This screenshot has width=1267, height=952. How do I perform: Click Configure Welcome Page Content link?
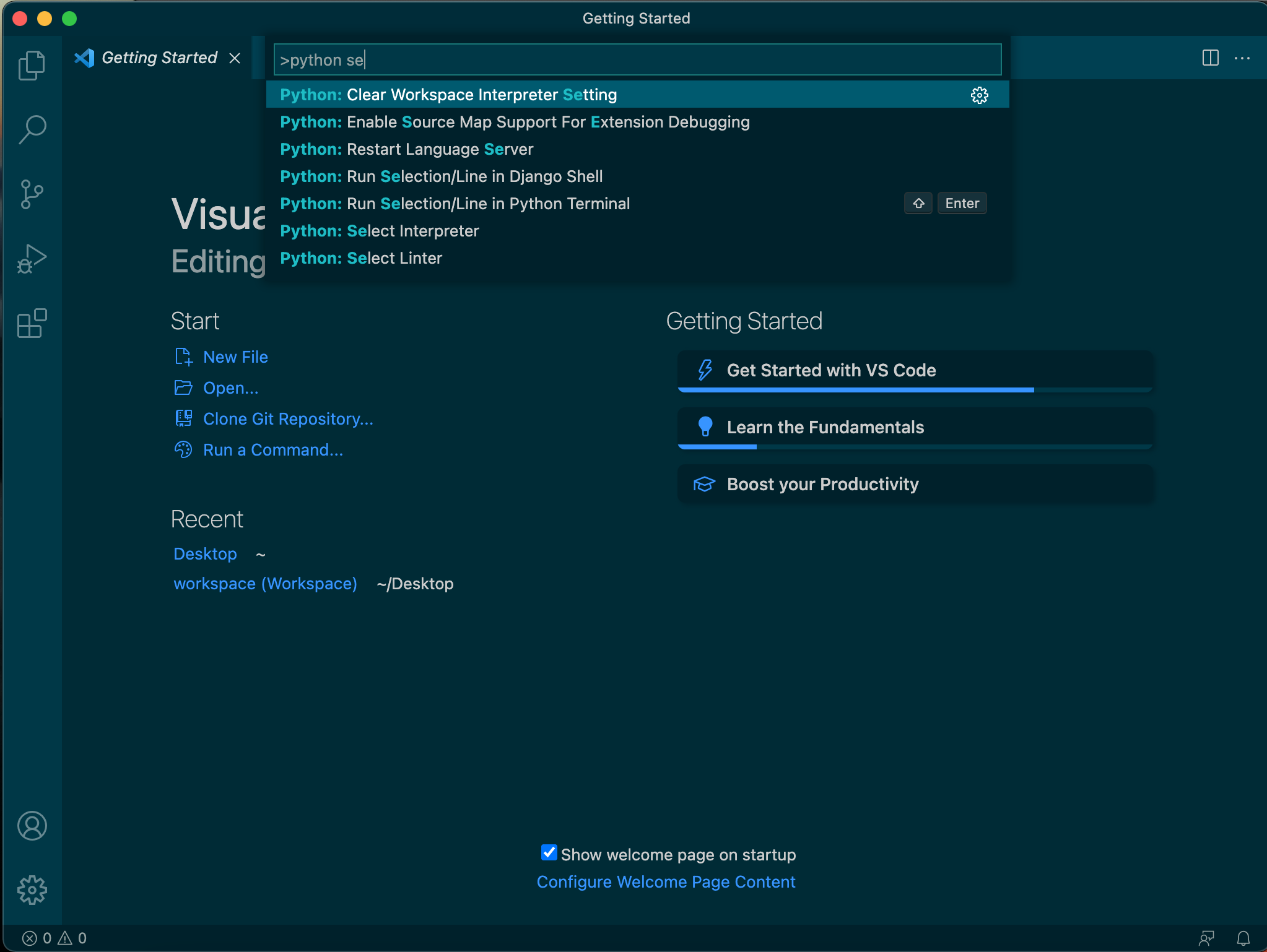(x=666, y=881)
